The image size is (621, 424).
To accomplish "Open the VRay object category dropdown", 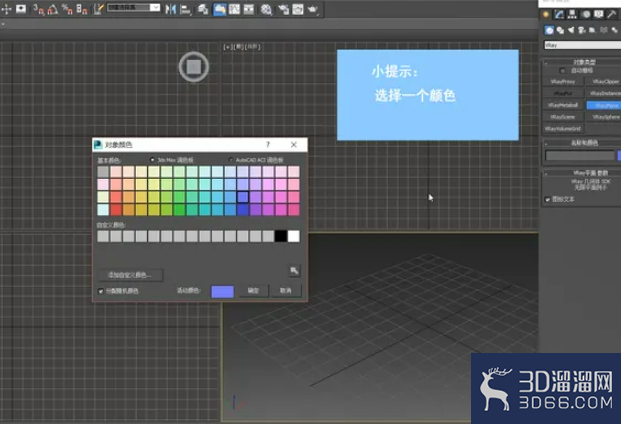I will pyautogui.click(x=582, y=45).
